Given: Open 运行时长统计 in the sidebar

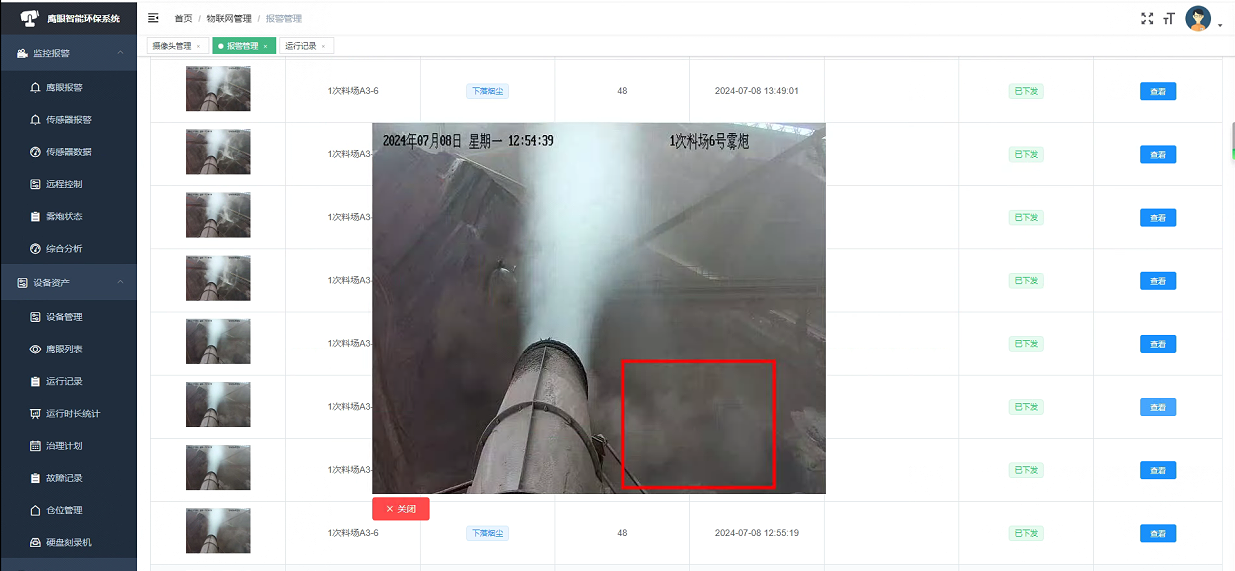Looking at the screenshot, I should click(72, 413).
